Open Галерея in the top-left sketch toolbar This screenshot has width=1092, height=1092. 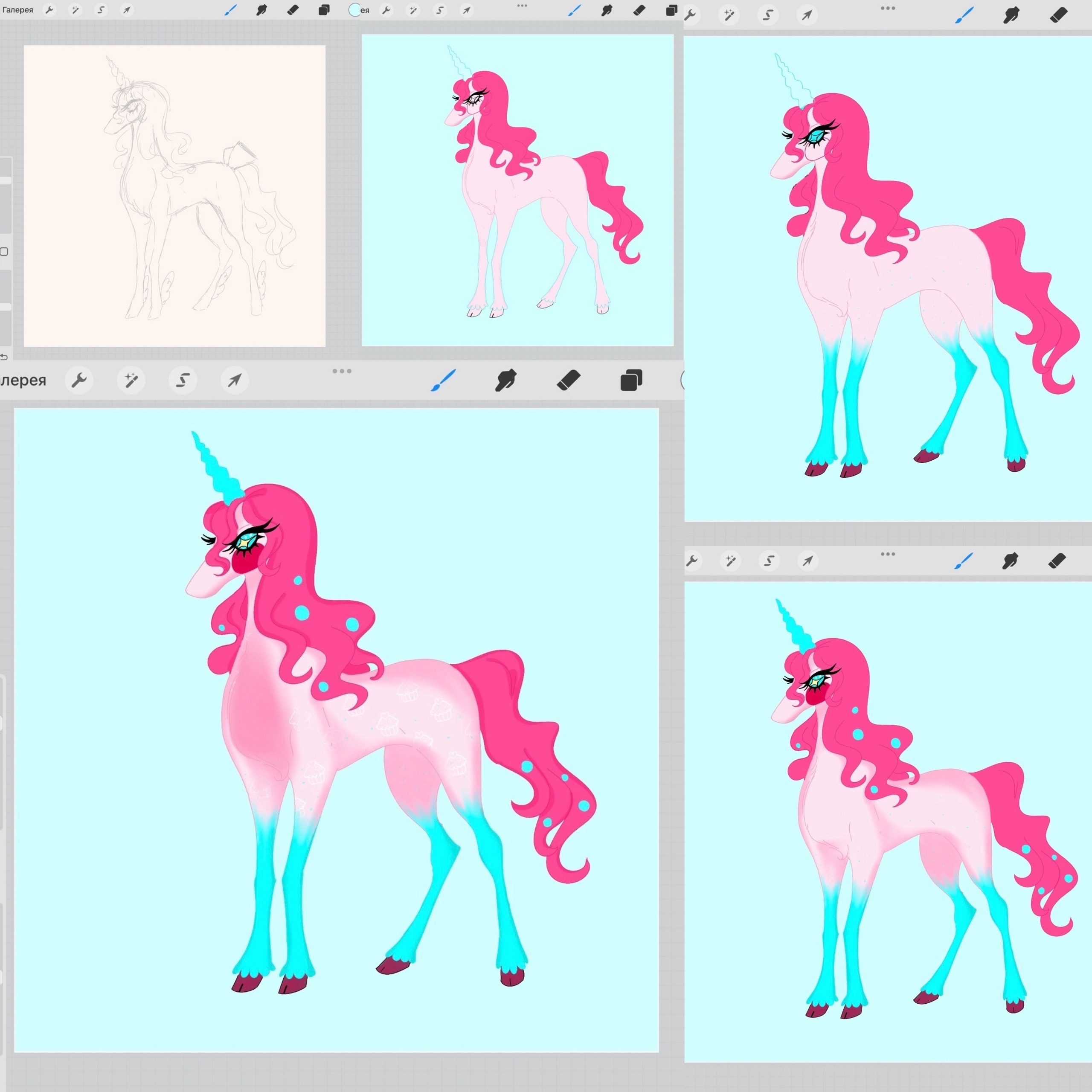pyautogui.click(x=17, y=10)
